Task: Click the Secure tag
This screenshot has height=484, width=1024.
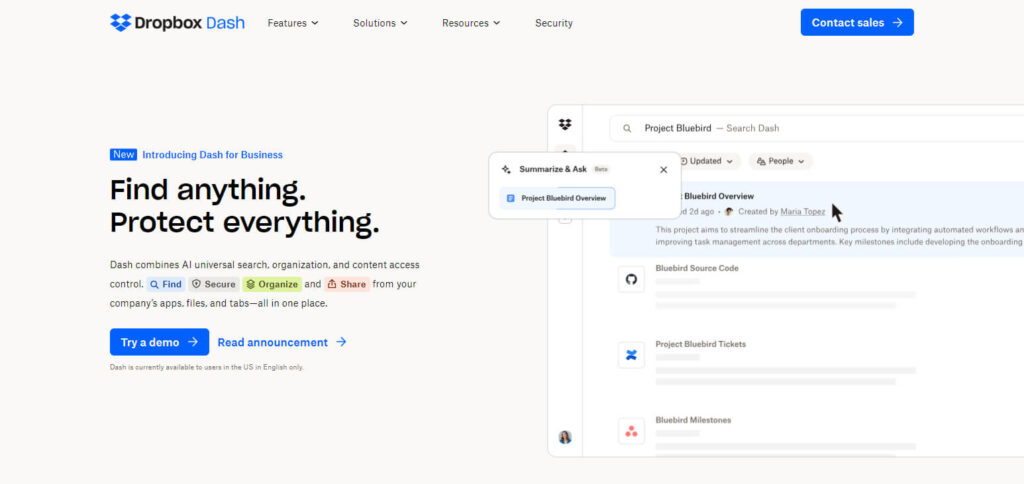Action: tap(214, 284)
